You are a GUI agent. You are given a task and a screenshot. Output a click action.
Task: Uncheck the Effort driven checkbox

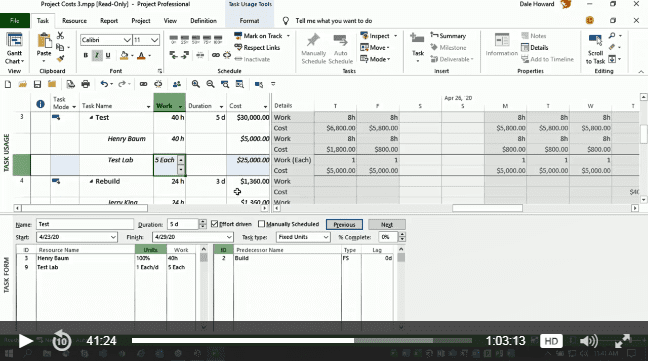pyautogui.click(x=214, y=224)
